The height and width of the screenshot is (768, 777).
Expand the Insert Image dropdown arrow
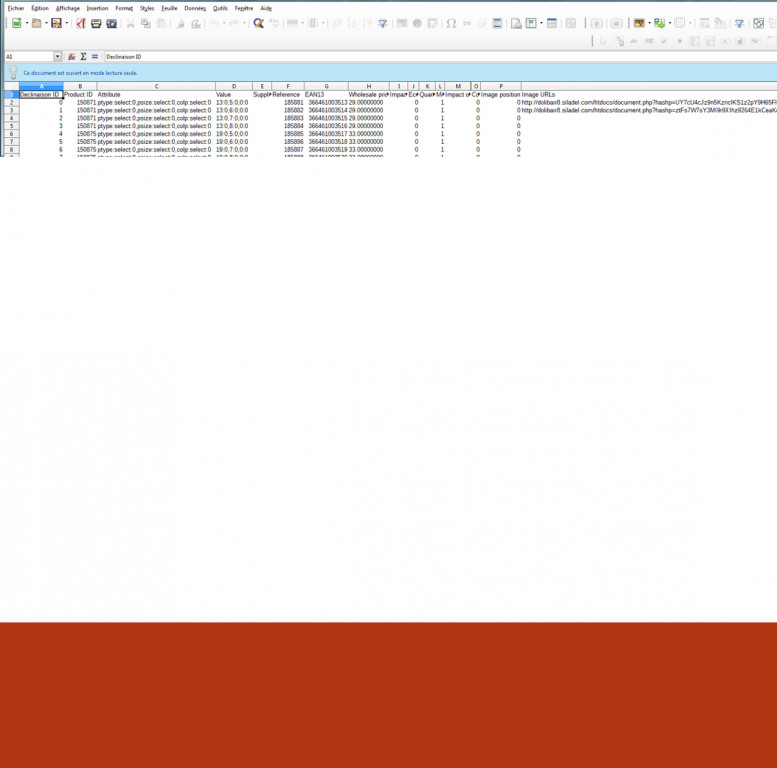point(649,23)
